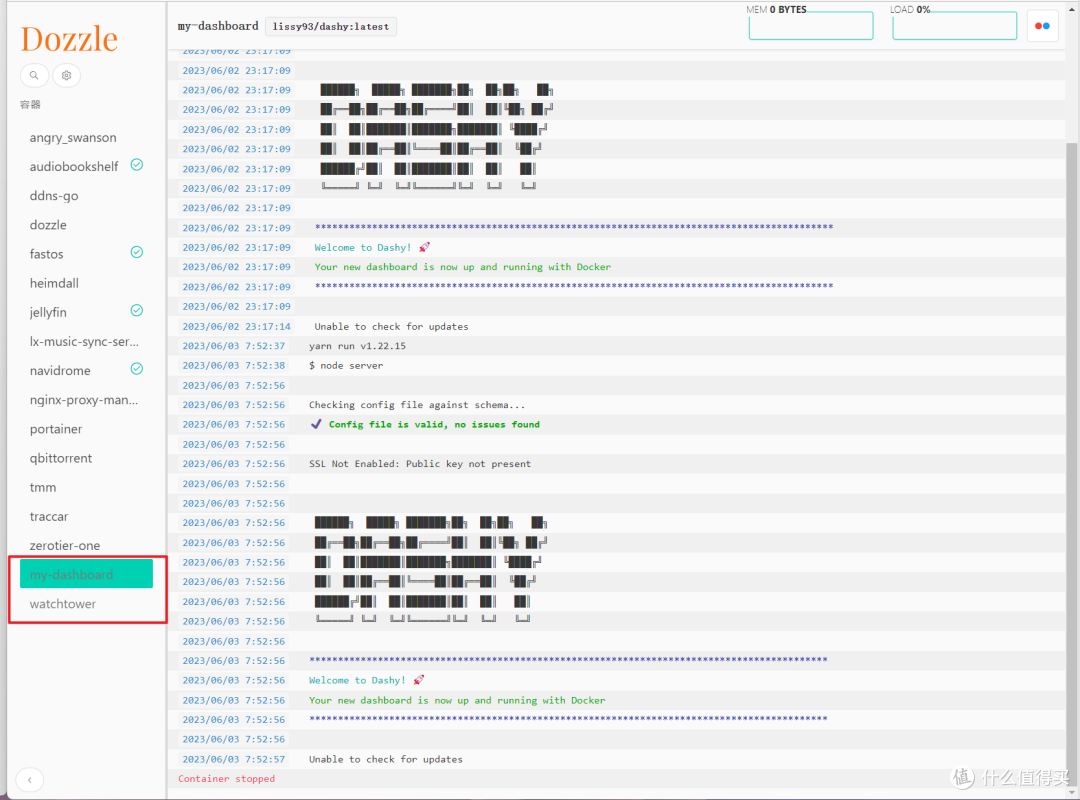1080x800 pixels.
Task: Click the Dozzle logo
Action: (x=68, y=38)
